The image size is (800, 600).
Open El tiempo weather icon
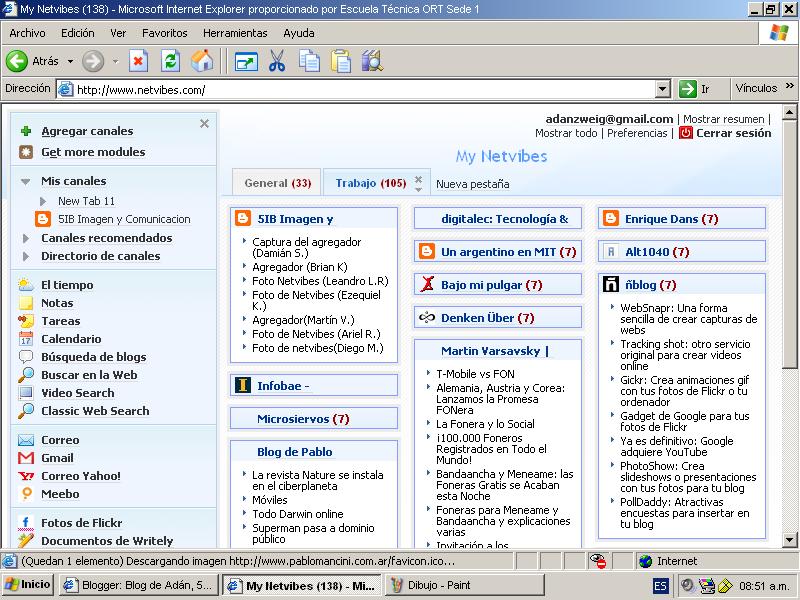click(x=26, y=285)
